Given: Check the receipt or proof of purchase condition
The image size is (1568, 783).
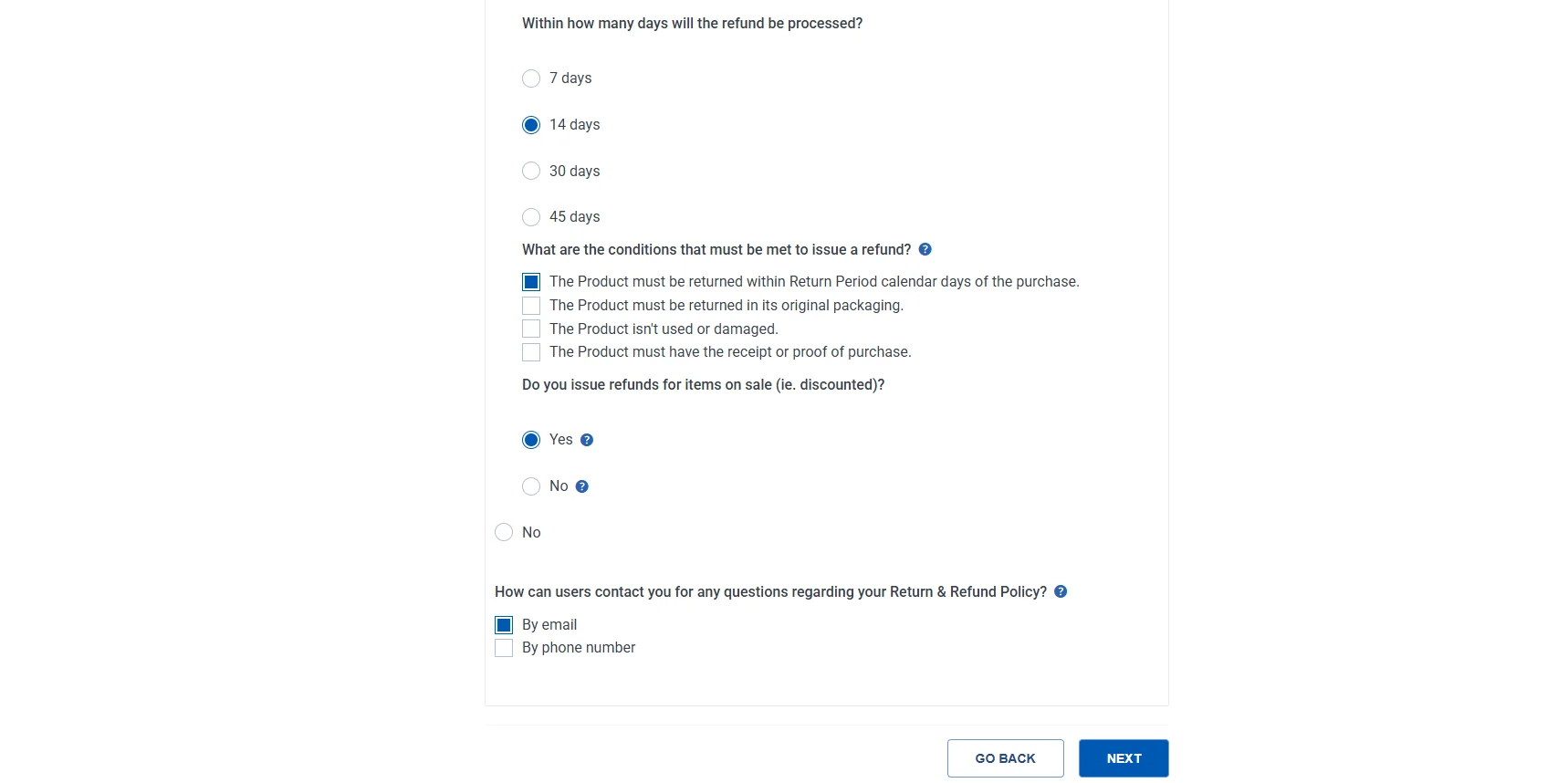Looking at the screenshot, I should pos(531,352).
